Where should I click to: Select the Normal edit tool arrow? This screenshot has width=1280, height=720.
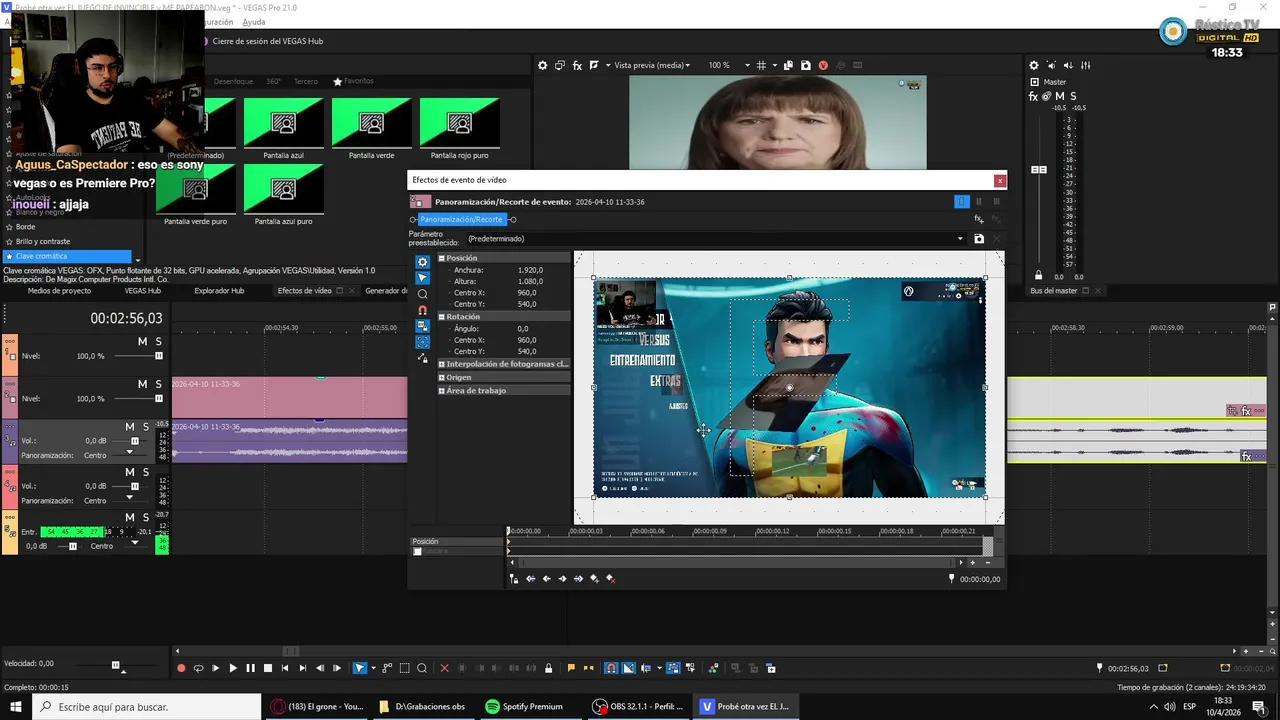360,668
